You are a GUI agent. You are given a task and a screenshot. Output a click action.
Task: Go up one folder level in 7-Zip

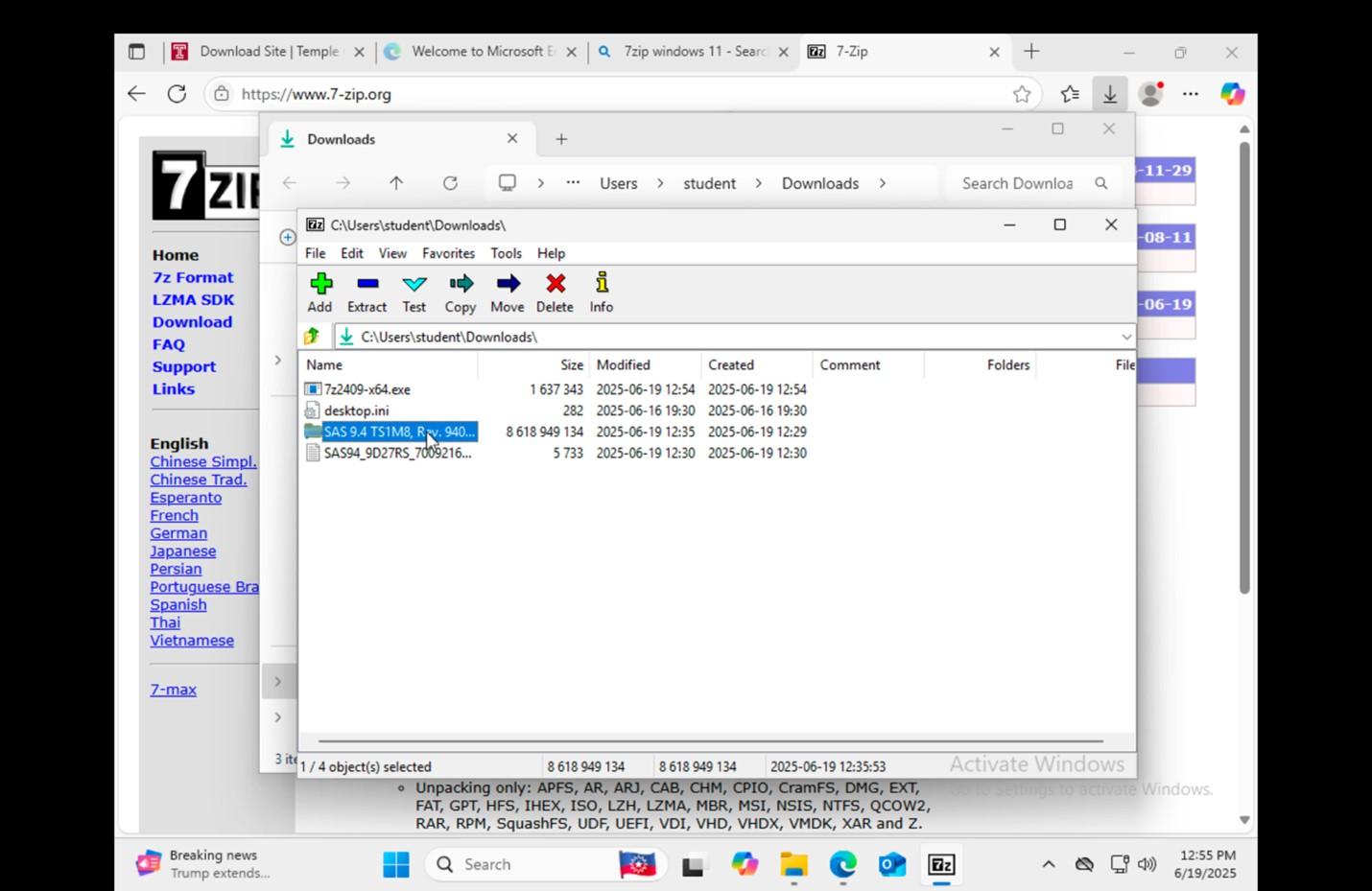tap(312, 337)
